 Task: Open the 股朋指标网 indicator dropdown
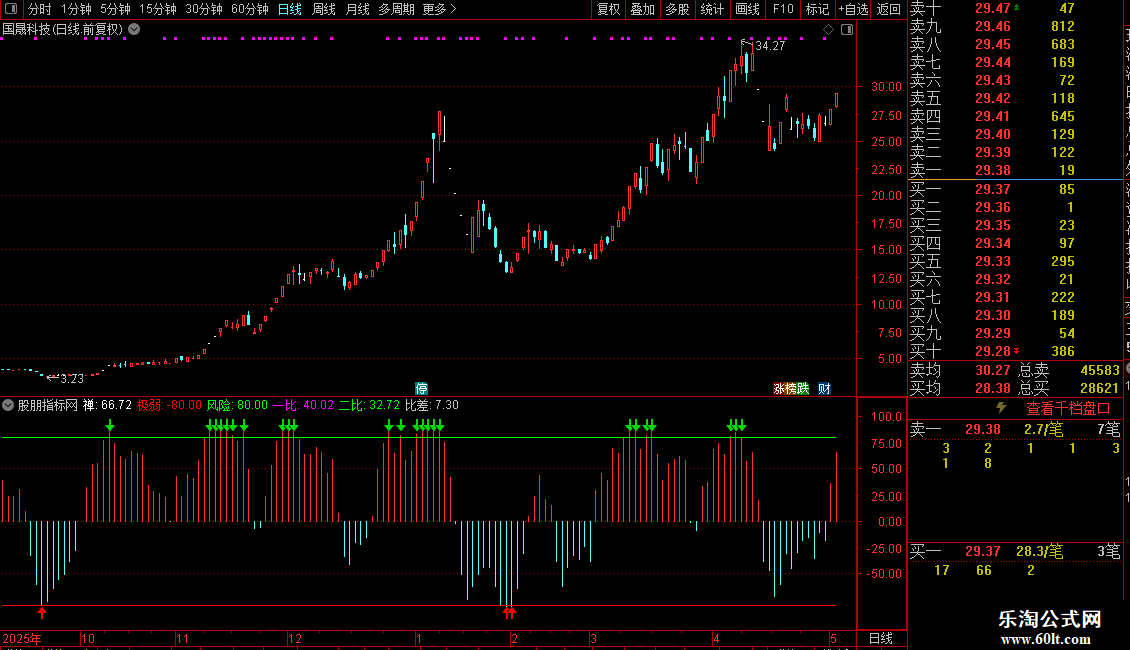point(8,405)
